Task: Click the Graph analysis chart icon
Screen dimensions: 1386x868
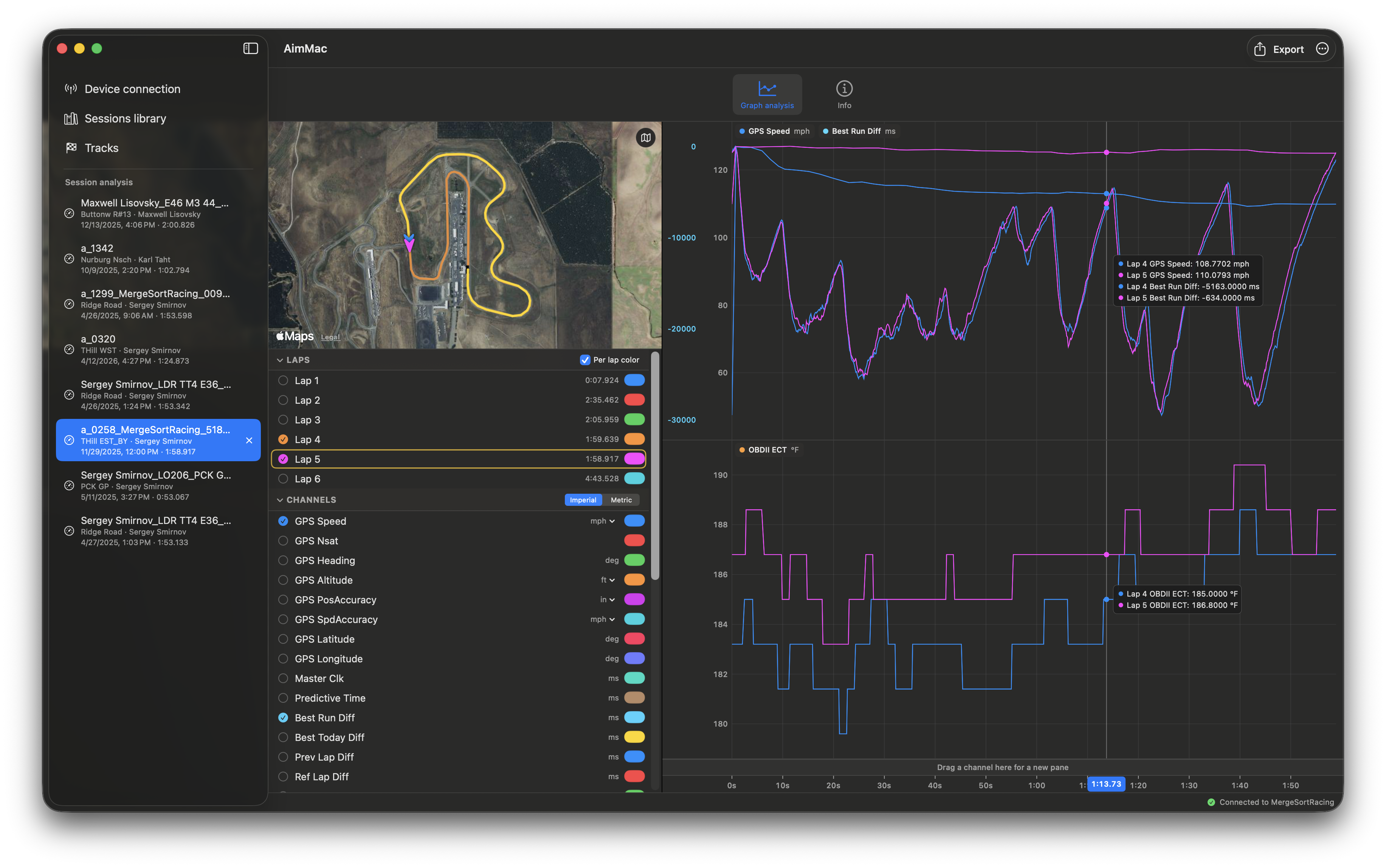Action: 767,88
